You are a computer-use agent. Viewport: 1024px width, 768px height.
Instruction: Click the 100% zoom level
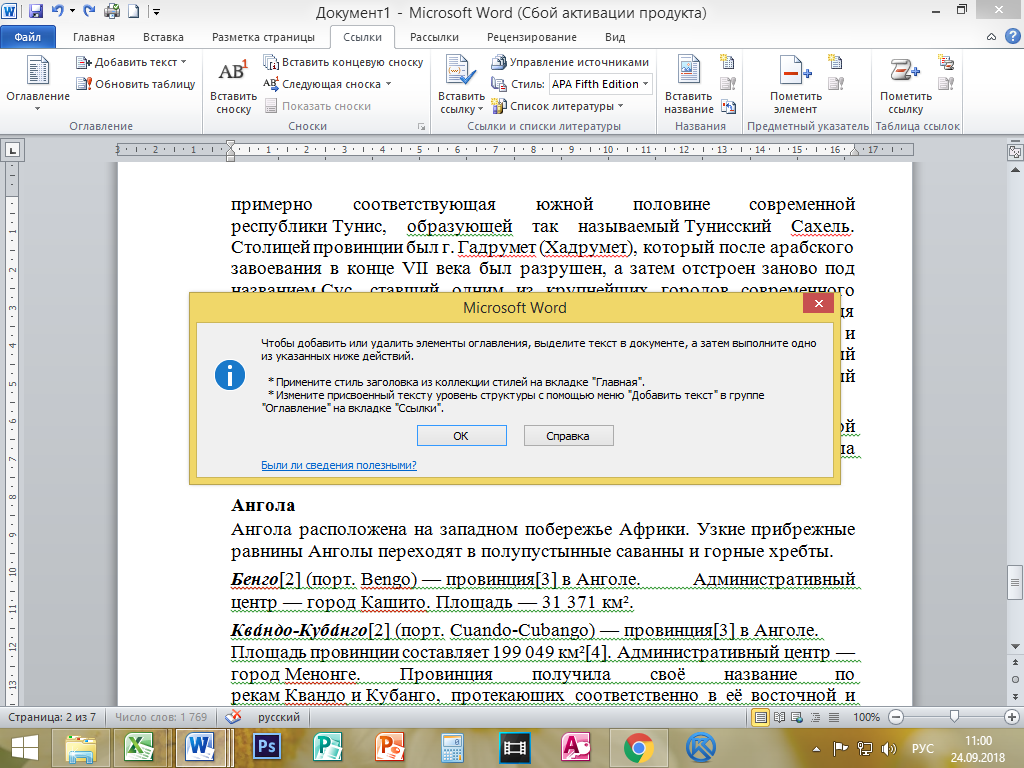click(x=866, y=717)
